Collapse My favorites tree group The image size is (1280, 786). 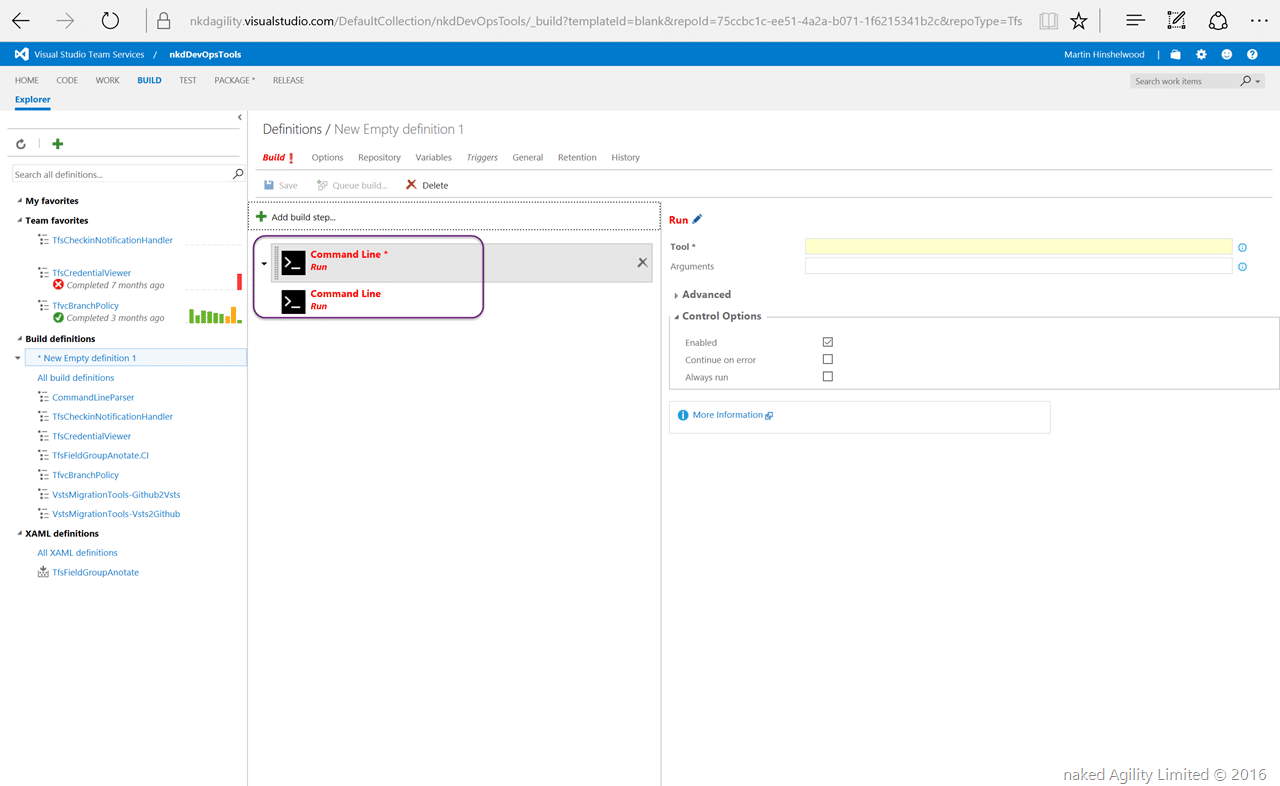click(x=19, y=201)
